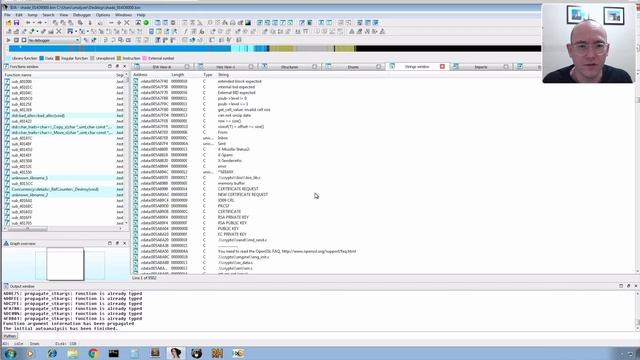640x360 pixels.
Task: Click the toolbar X cancel icon in top row
Action: tap(127, 23)
